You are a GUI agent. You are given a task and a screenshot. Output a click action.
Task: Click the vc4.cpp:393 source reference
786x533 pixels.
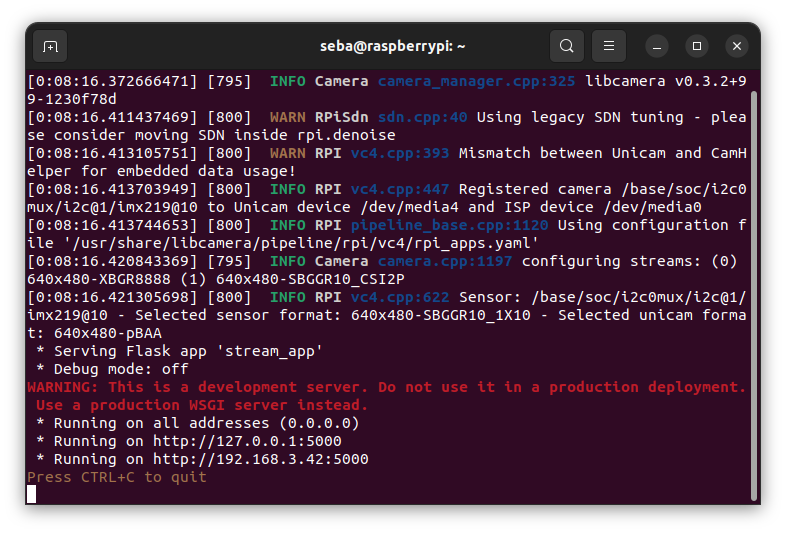(400, 153)
